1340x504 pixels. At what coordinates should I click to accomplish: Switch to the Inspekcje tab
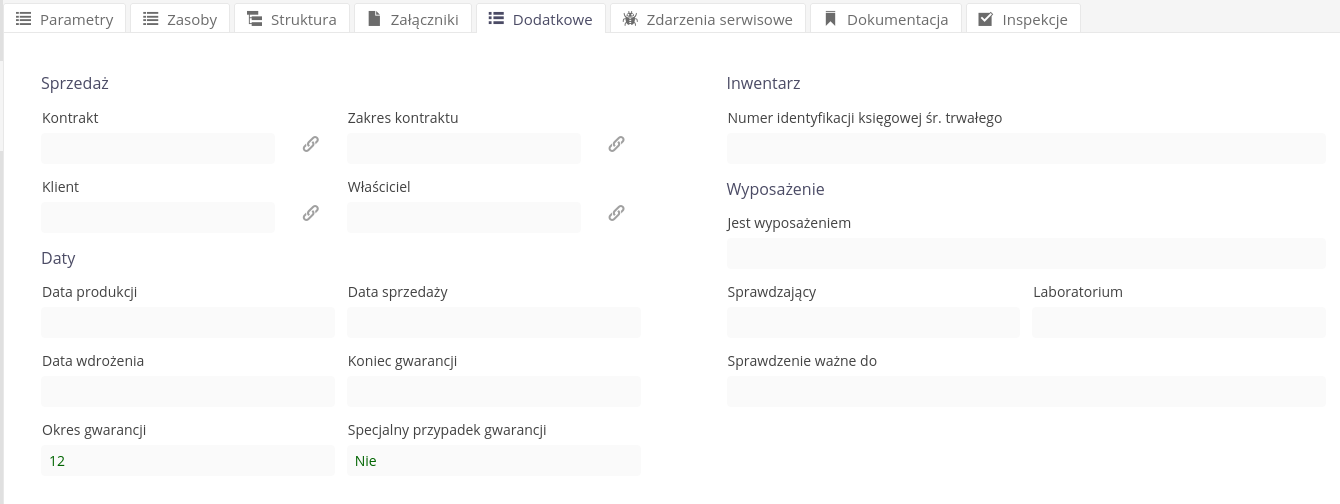pos(1022,19)
